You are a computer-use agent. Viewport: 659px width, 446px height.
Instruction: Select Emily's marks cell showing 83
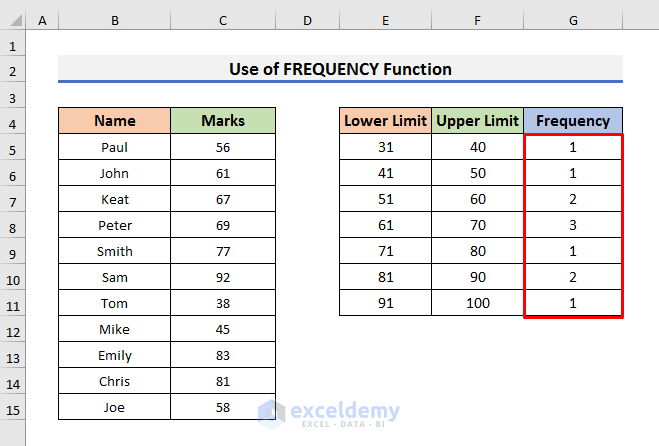pos(223,355)
